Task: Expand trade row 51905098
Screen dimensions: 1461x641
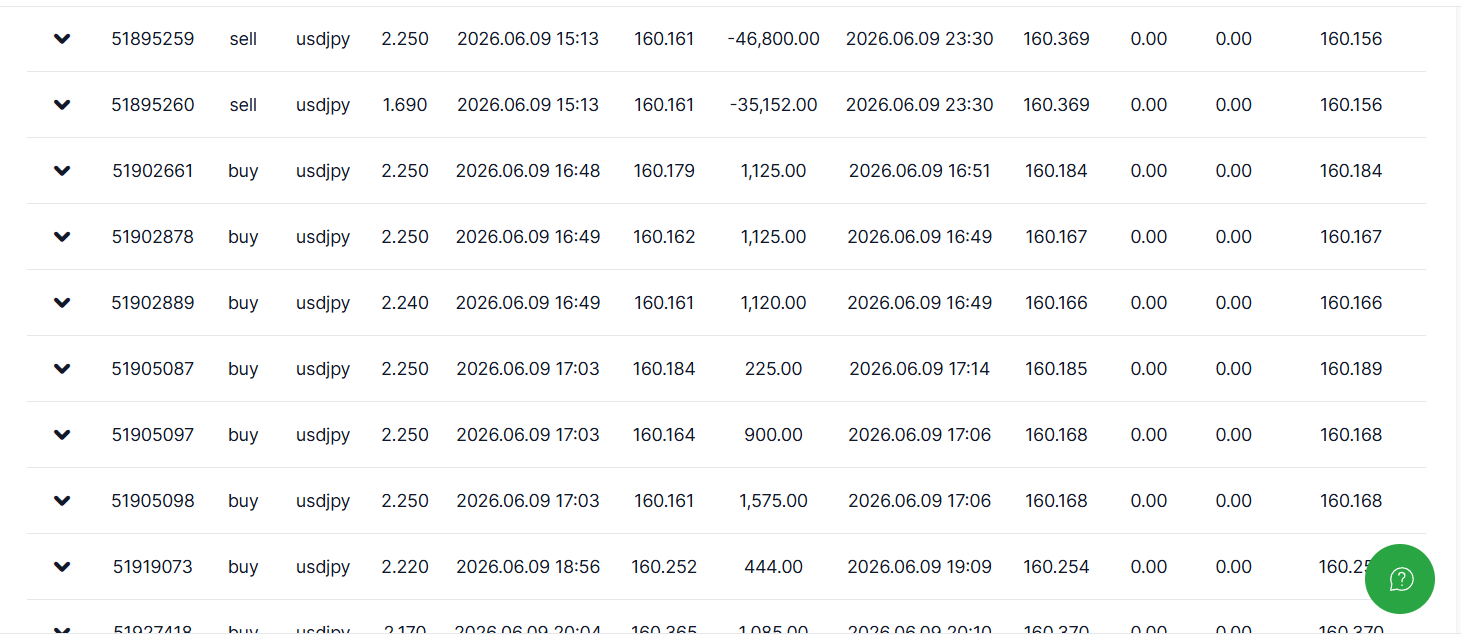Action: click(62, 501)
